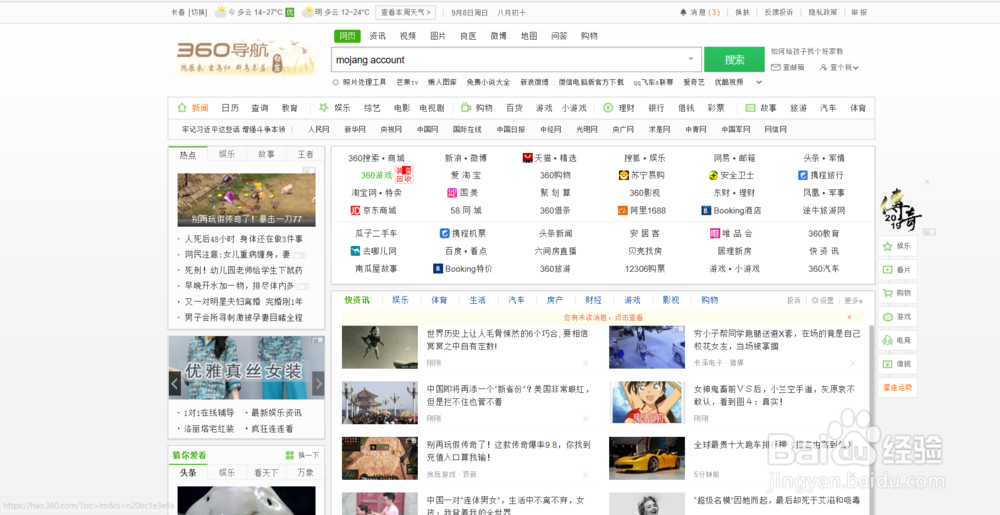Click the 苏宁易购 icon
Screen dimensions: 1000x515
tap(624, 175)
